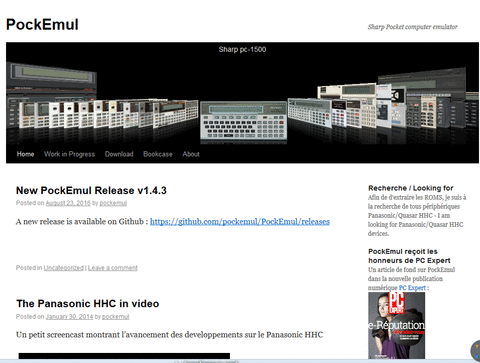Viewport: 480px width, 363px height.
Task: Open The Panasonic HHC in video post
Action: (88, 304)
